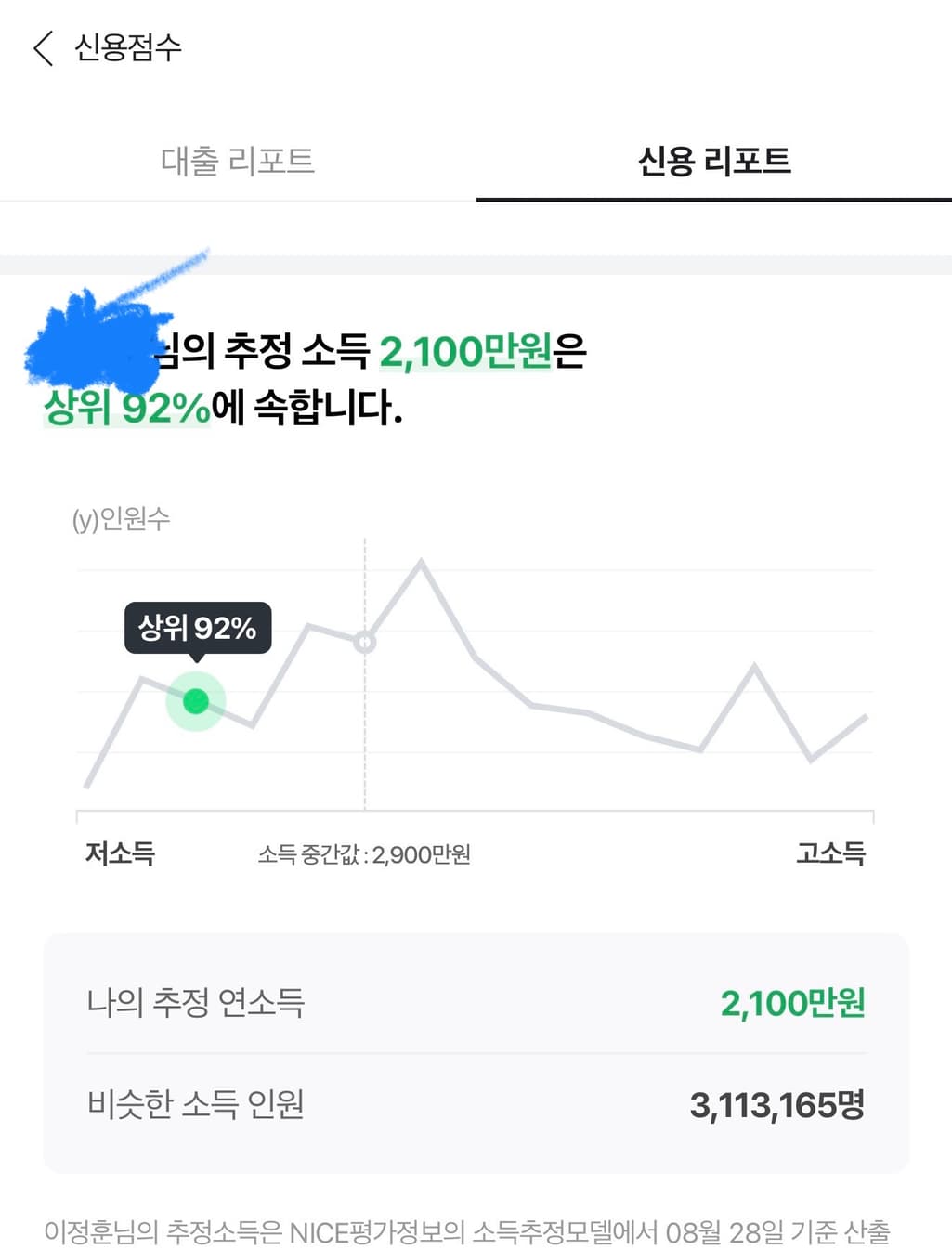The image size is (952, 1250).
Task: Tap the 저소득 axis label
Action: point(120,853)
